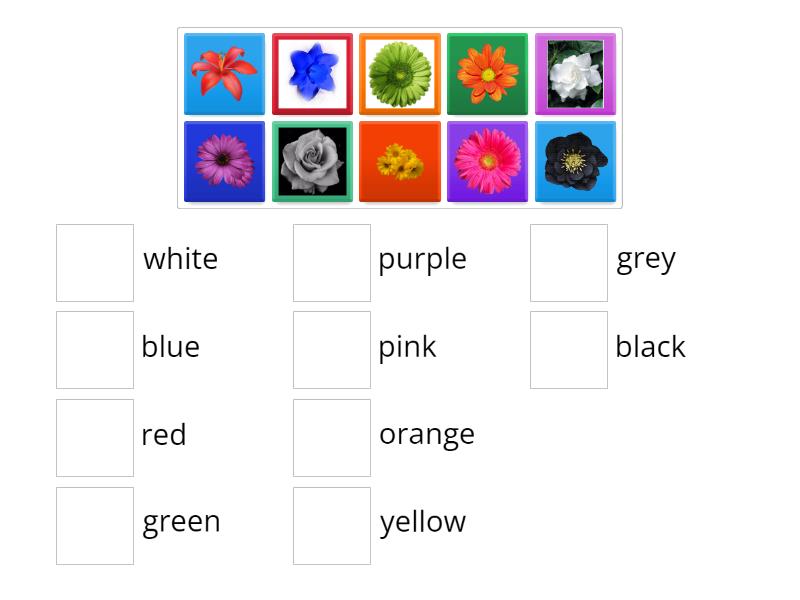Click the answer box beside blue
This screenshot has height=600, width=800.
(95, 348)
